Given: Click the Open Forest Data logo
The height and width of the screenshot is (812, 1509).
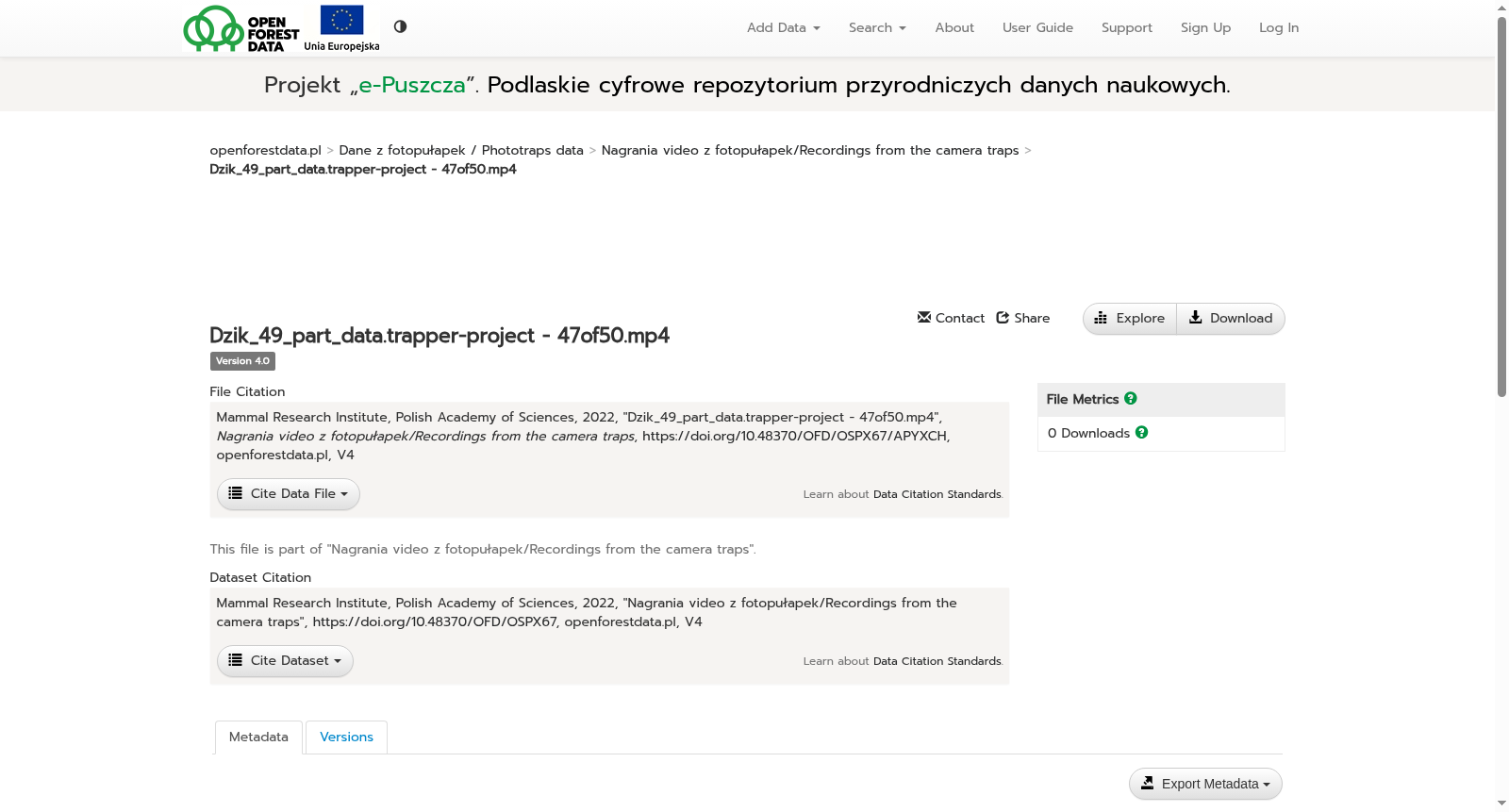Looking at the screenshot, I should click(241, 28).
